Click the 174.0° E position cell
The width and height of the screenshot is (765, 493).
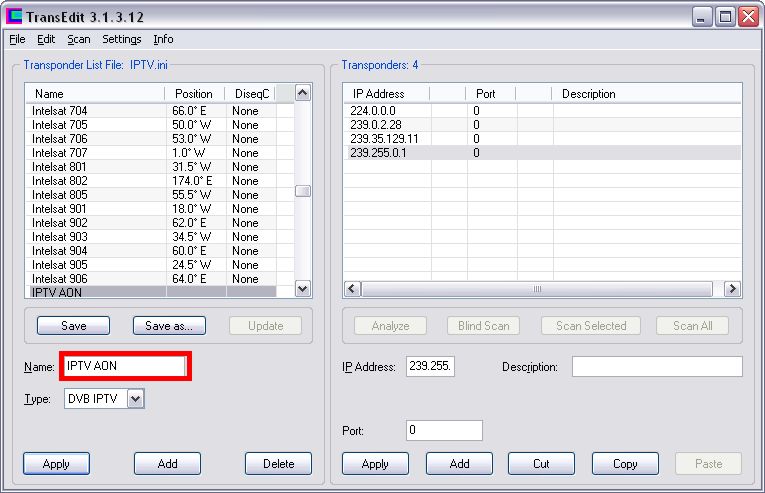point(196,181)
